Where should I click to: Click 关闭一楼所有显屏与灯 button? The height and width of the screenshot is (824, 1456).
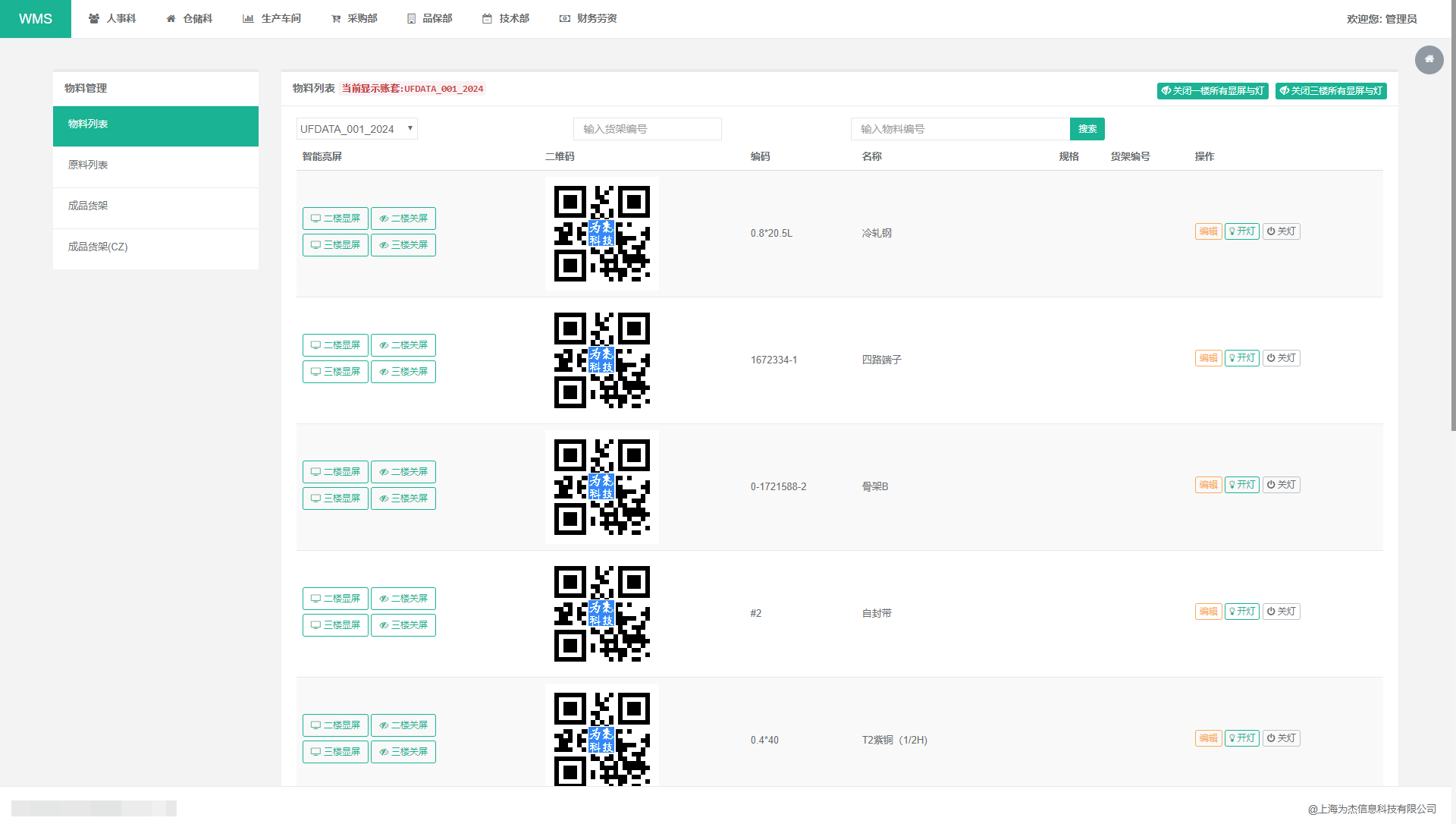tap(1213, 91)
